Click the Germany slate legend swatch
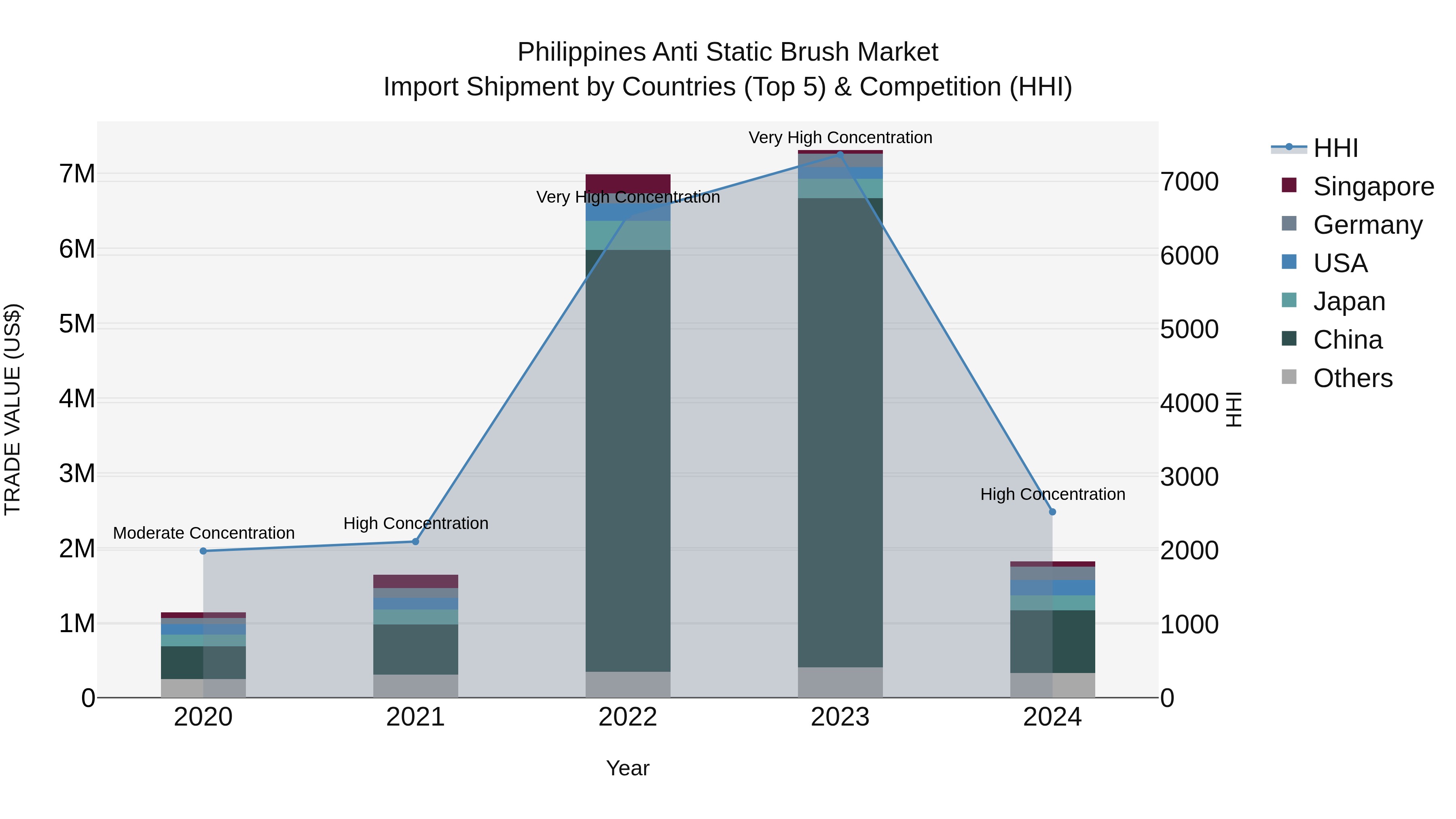 [x=1289, y=223]
